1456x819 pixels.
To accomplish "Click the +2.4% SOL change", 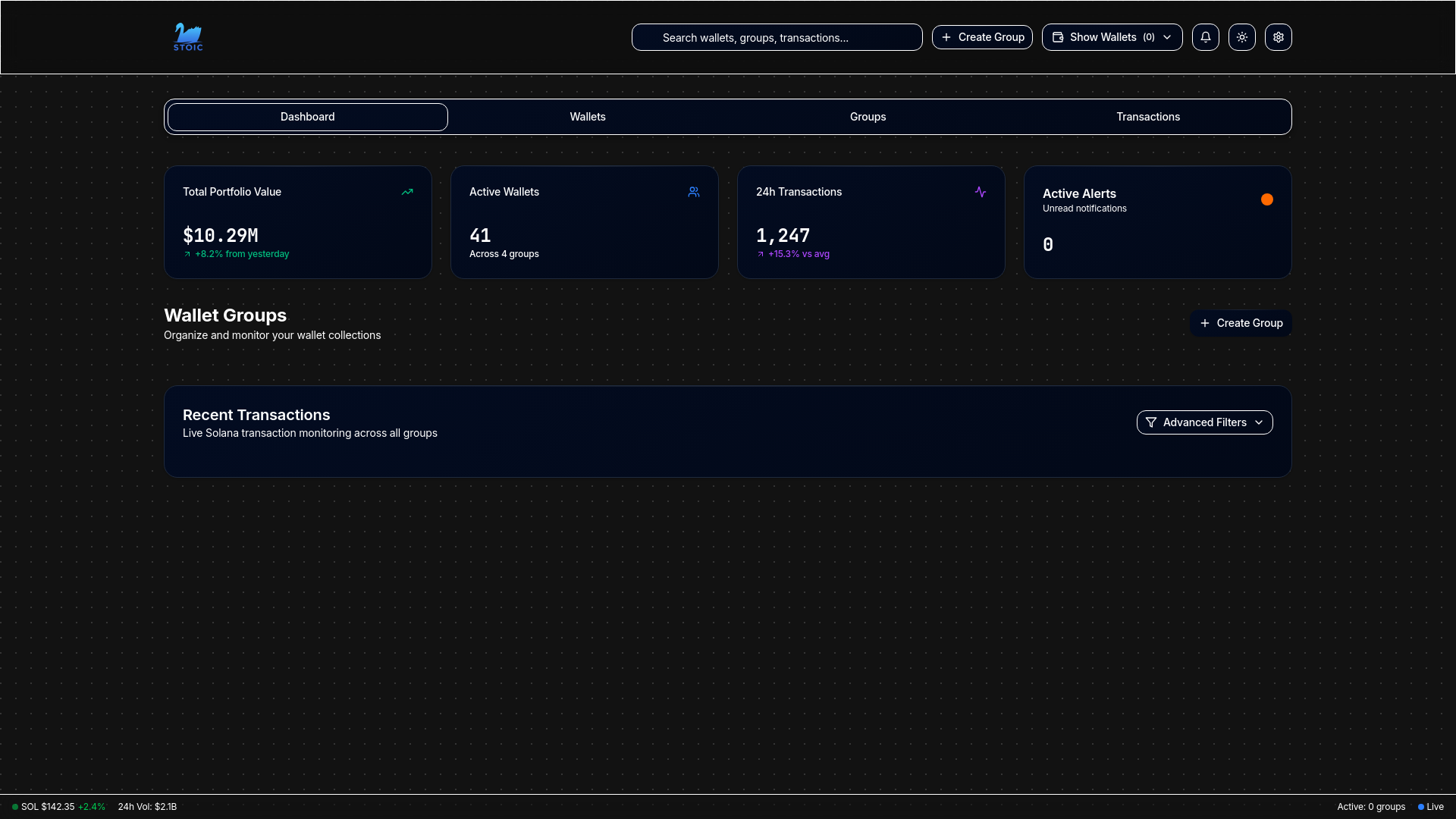I will [92, 807].
